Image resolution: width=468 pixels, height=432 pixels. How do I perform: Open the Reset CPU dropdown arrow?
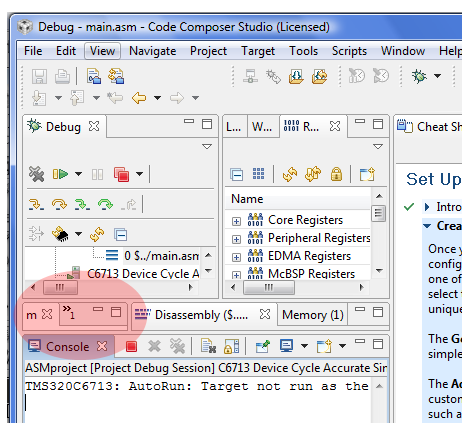point(78,234)
